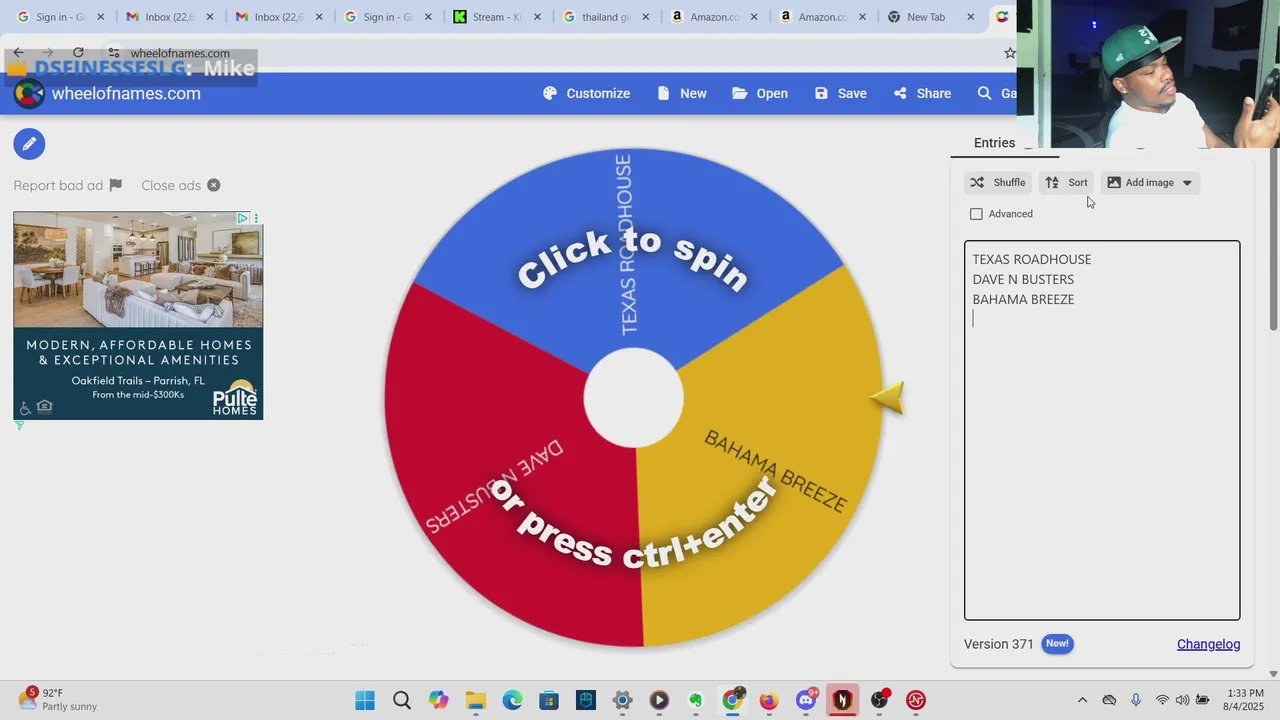Image resolution: width=1280 pixels, height=720 pixels.
Task: Open Firefox from the taskbar
Action: coord(769,700)
